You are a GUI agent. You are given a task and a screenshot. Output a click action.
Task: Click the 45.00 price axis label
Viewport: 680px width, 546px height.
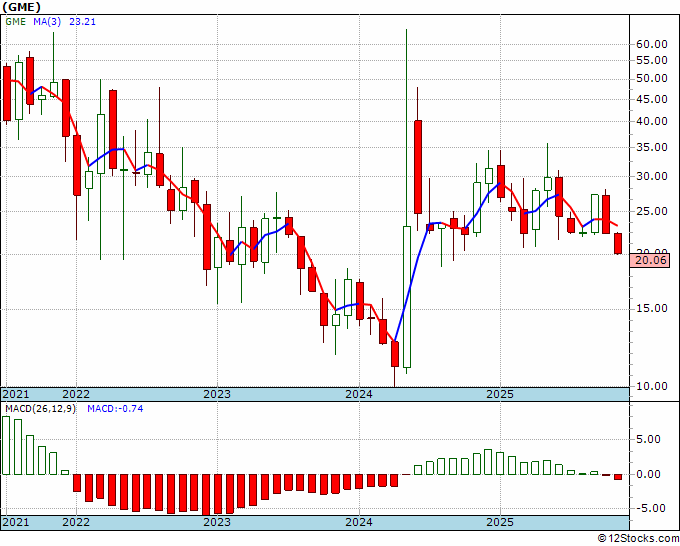pos(651,99)
